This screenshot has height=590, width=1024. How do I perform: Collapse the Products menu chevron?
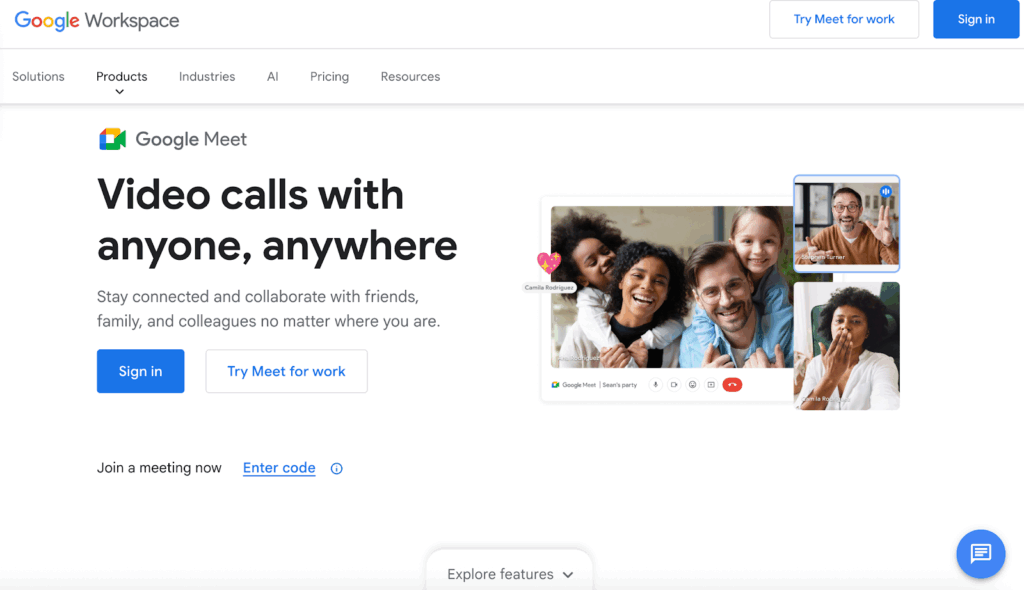(120, 92)
